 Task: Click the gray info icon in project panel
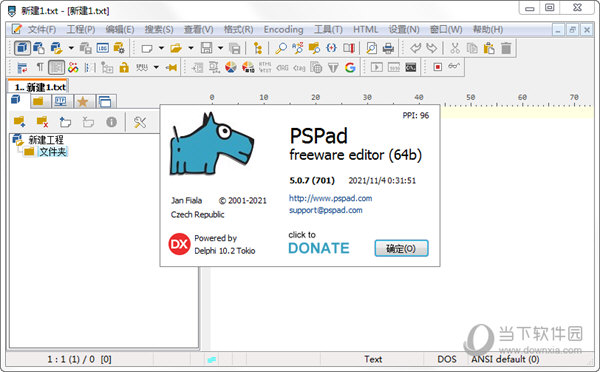111,122
